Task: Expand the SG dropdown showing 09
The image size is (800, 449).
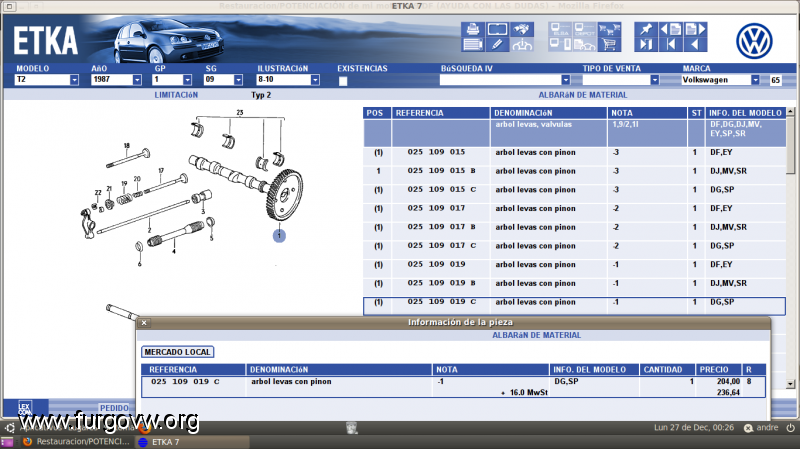Action: point(238,80)
